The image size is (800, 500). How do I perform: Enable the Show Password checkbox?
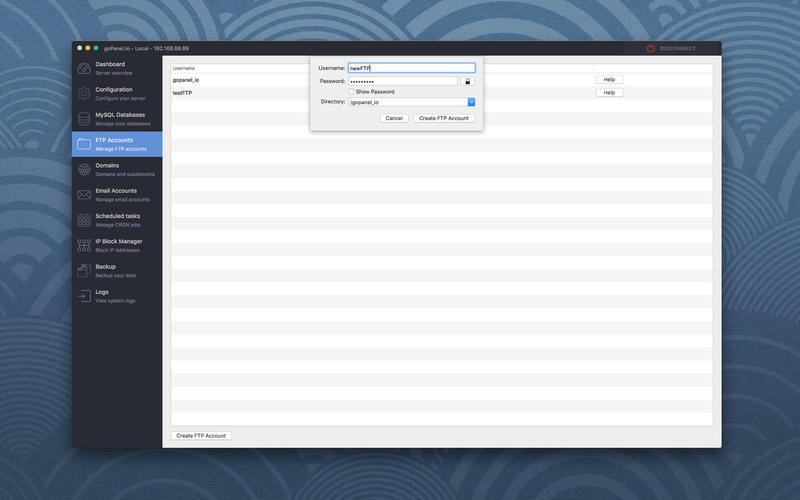[351, 91]
